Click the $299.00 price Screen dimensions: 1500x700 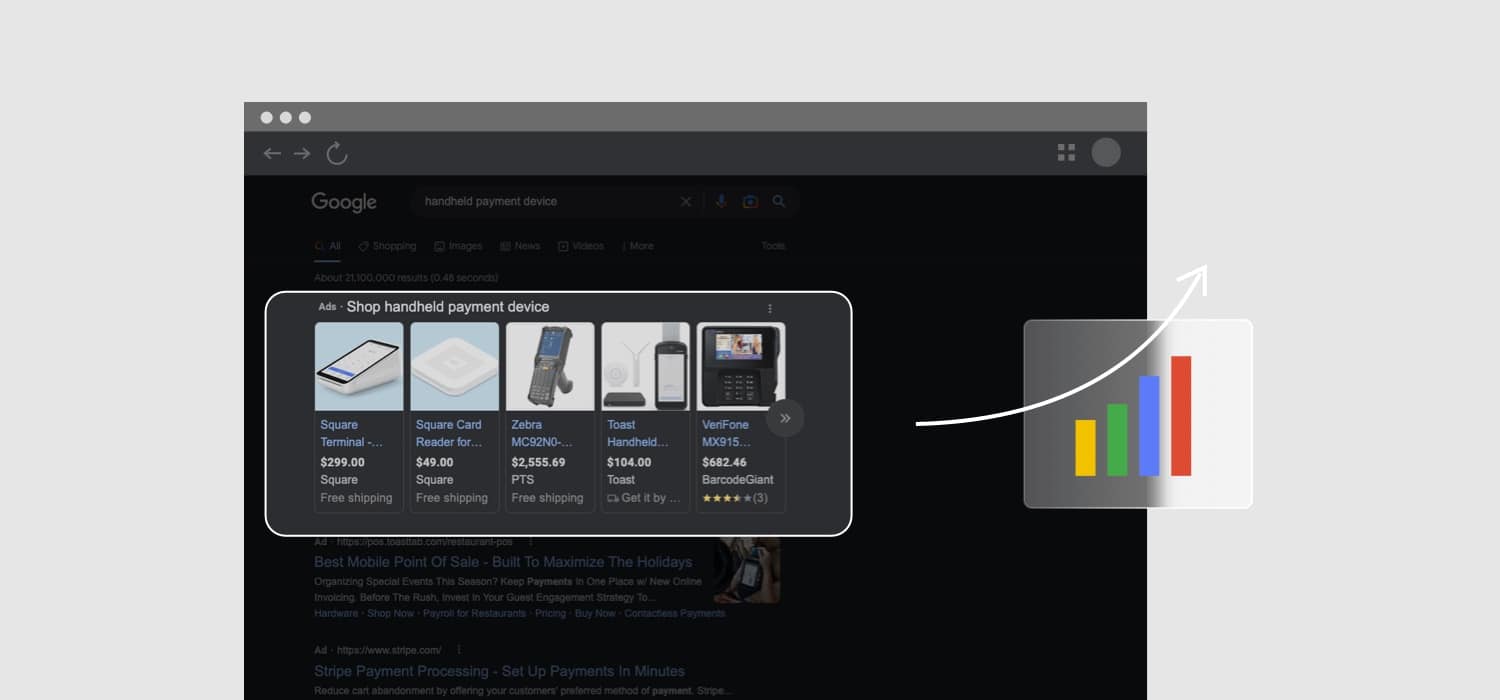pos(342,462)
